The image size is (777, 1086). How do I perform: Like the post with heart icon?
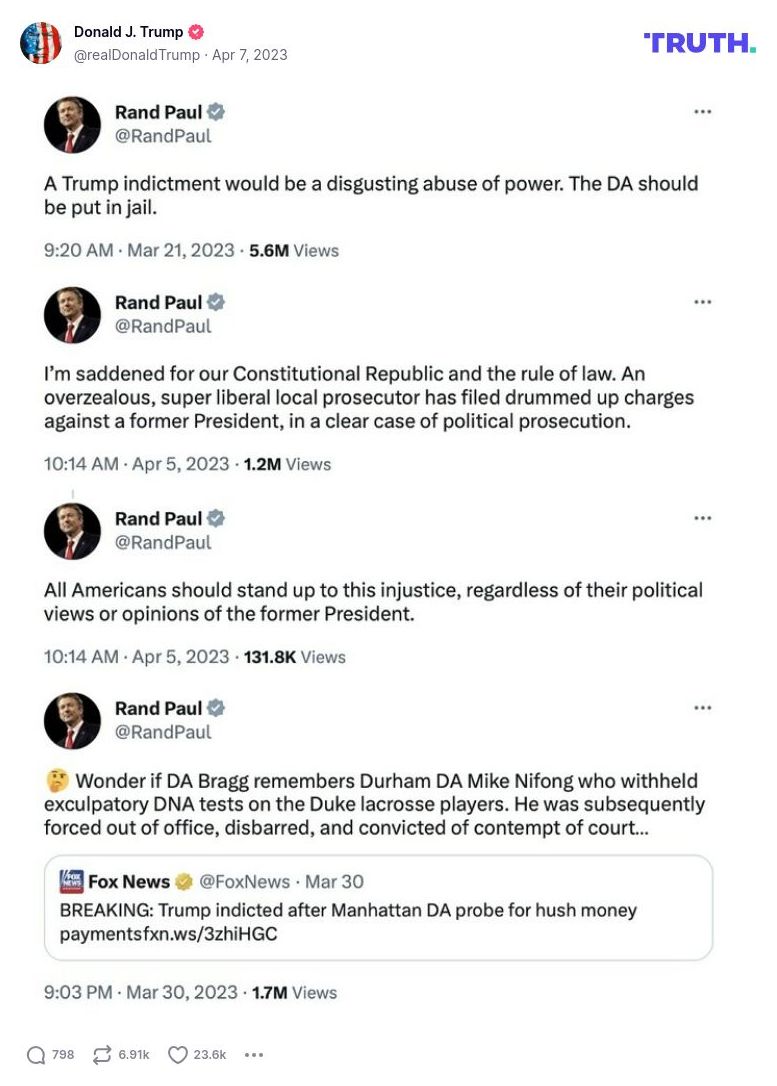click(x=178, y=1054)
